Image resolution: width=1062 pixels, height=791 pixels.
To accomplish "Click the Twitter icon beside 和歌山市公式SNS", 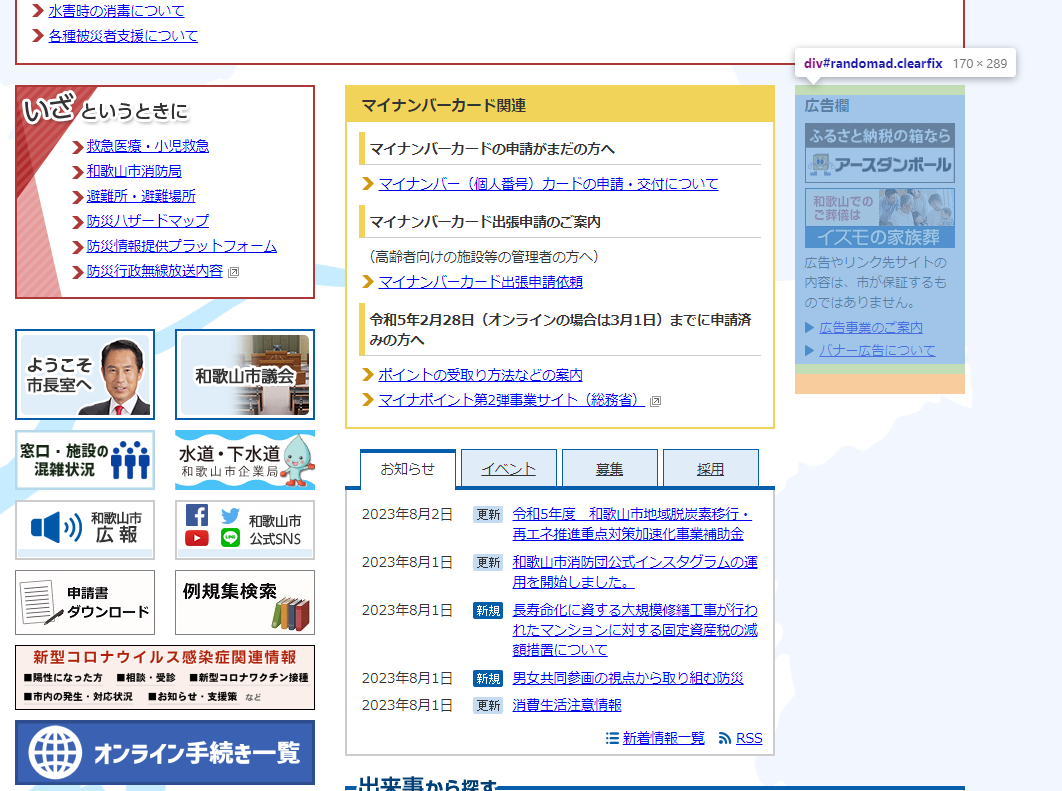I will (x=230, y=515).
